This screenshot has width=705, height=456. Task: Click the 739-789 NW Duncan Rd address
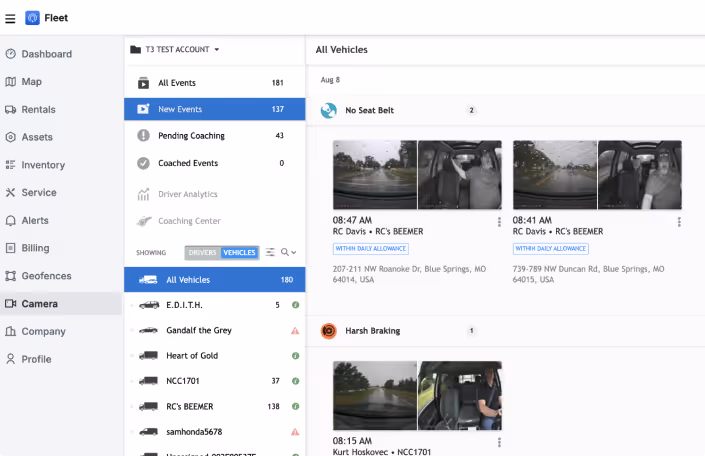pos(589,274)
